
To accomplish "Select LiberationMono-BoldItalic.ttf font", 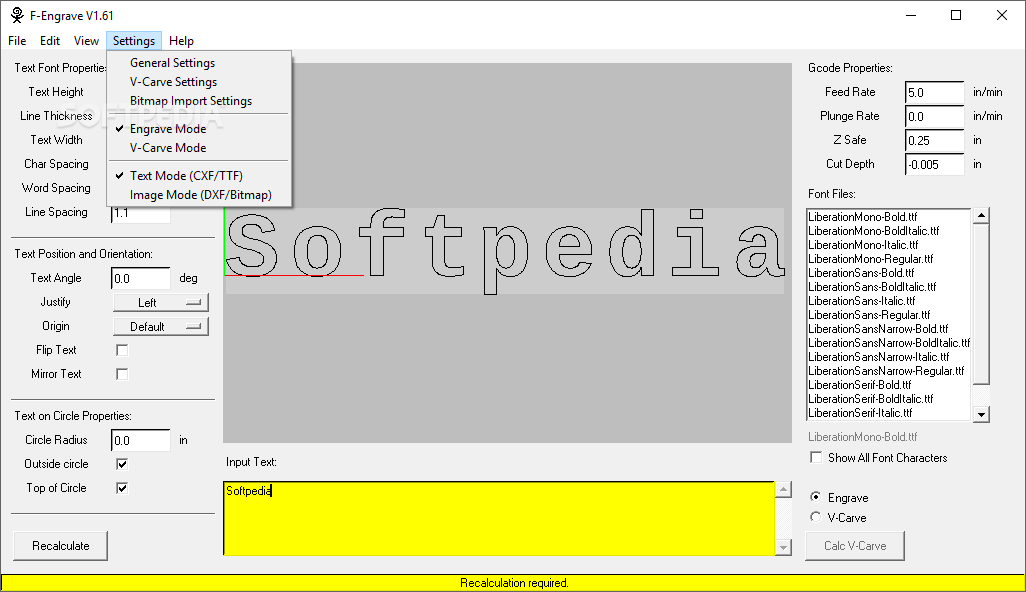I will (x=874, y=231).
